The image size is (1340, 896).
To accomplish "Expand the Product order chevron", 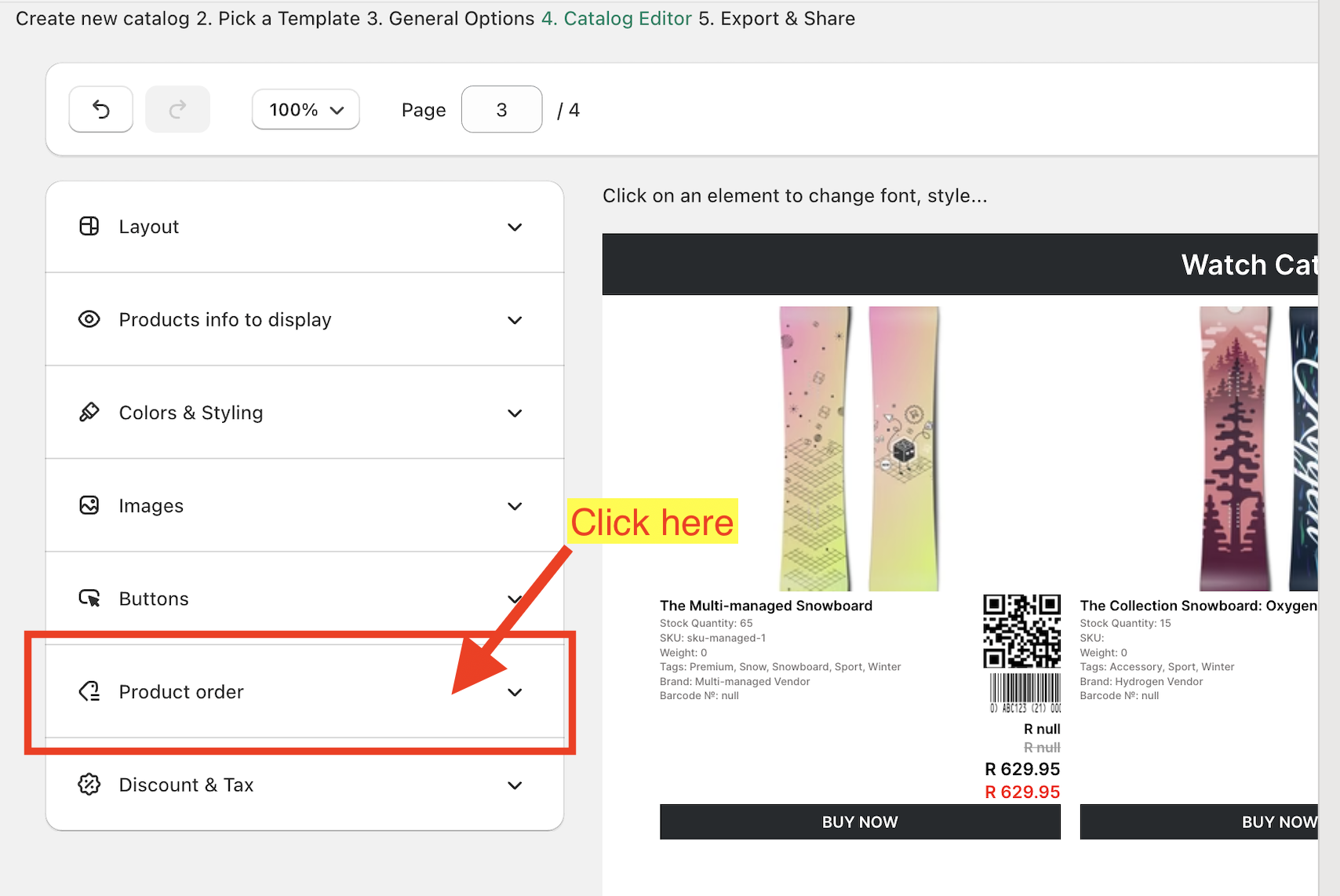I will 515,692.
